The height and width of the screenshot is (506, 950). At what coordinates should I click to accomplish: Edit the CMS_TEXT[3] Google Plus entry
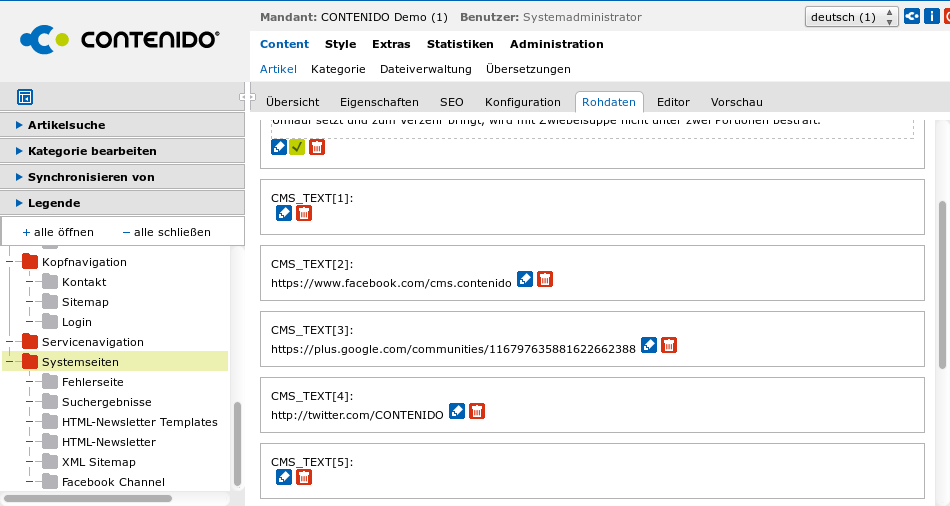649,345
